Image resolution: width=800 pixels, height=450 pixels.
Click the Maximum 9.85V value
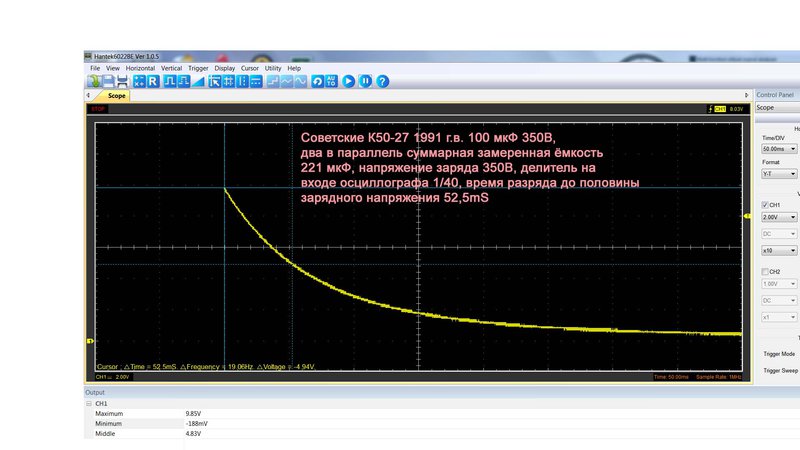point(193,414)
